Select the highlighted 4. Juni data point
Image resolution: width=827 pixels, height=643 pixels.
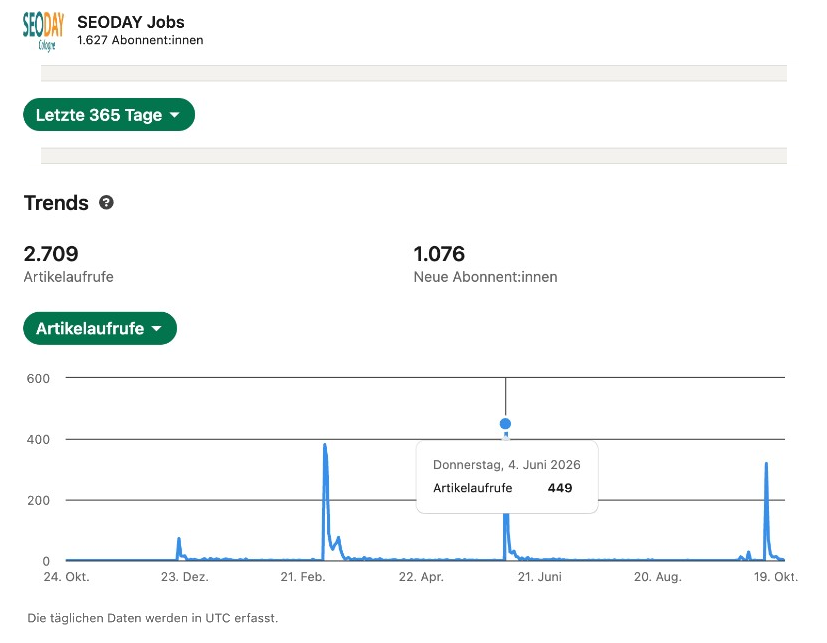pyautogui.click(x=505, y=424)
